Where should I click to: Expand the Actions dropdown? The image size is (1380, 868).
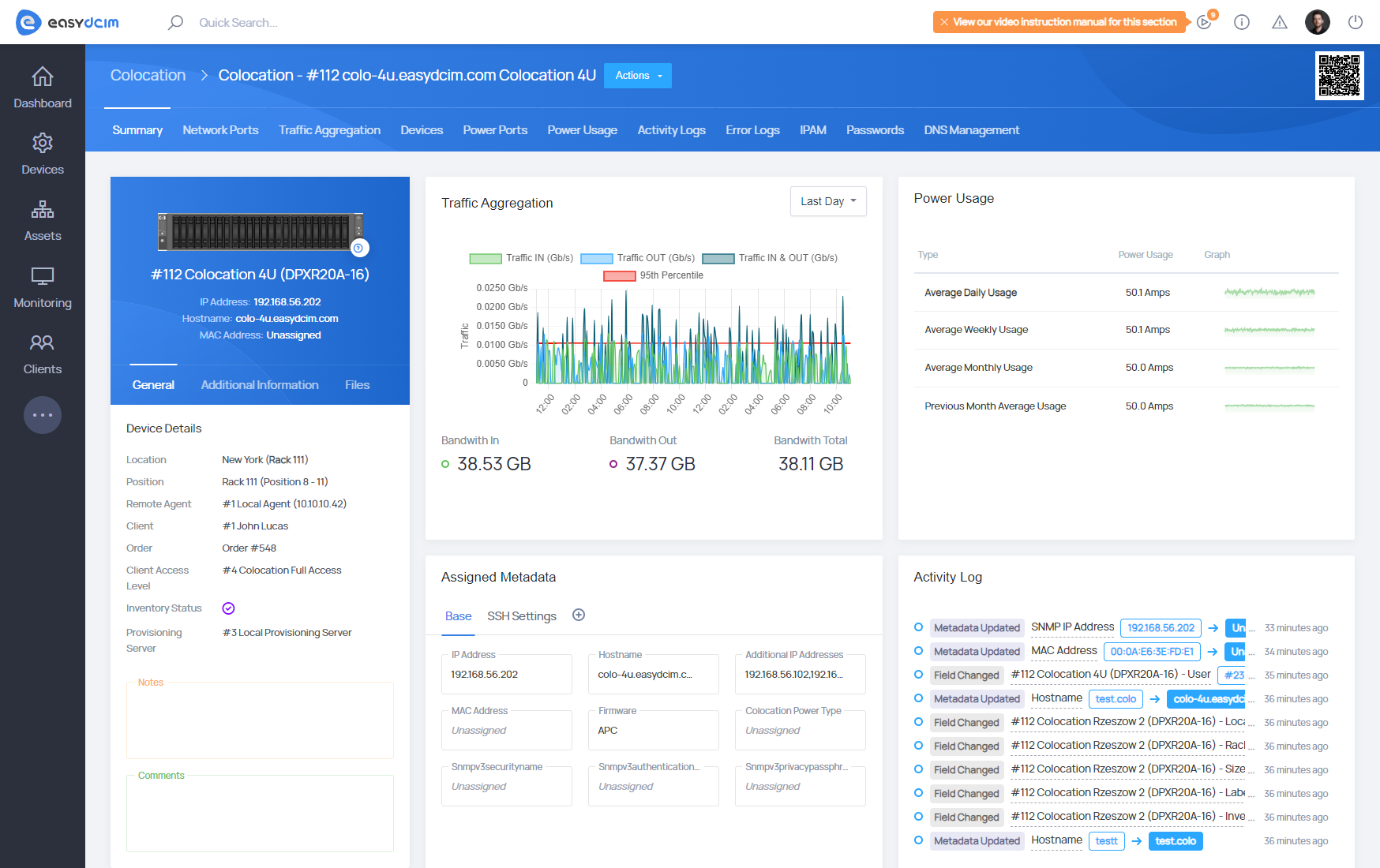click(x=638, y=76)
